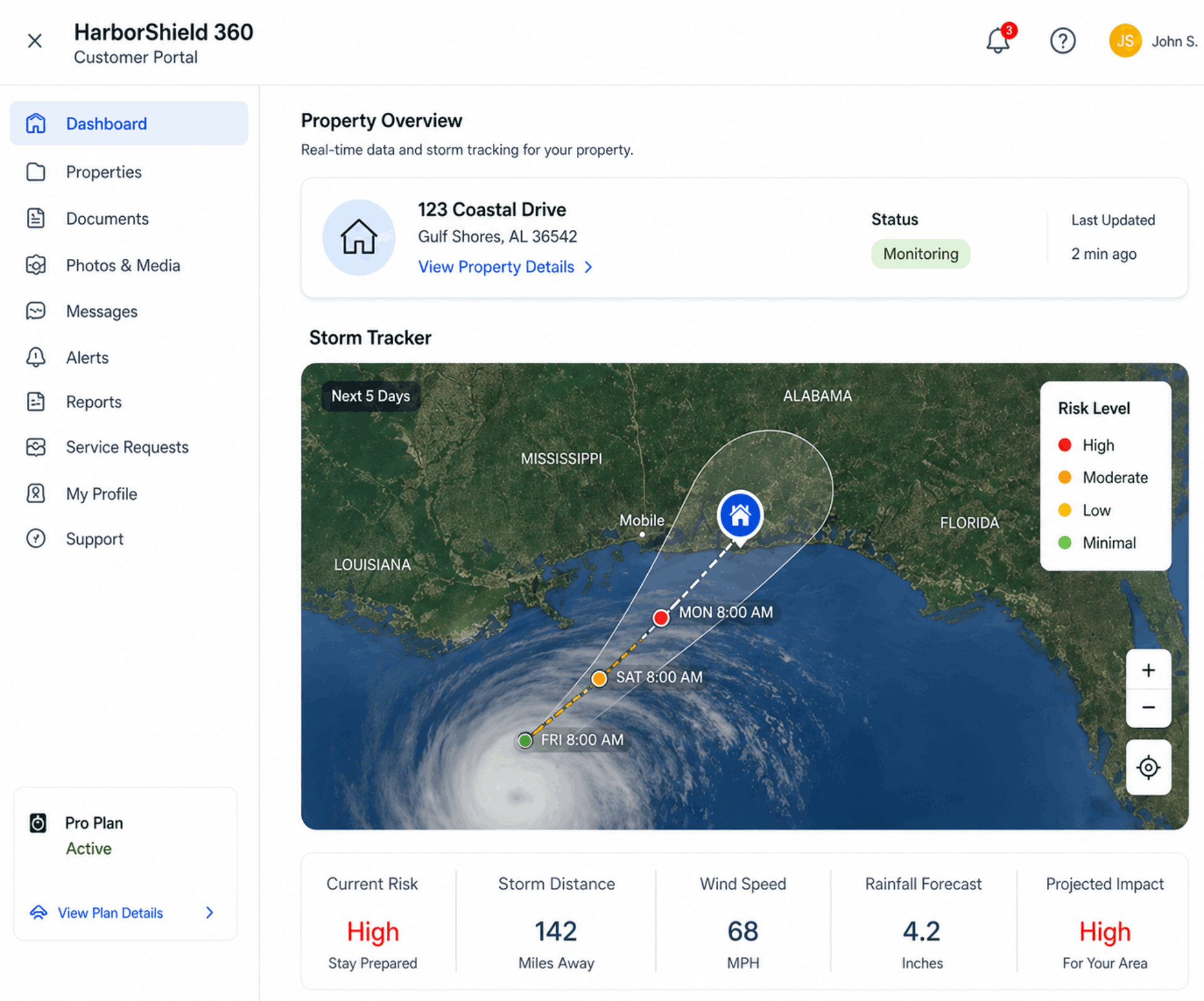Click the High red risk swatch

1064,445
